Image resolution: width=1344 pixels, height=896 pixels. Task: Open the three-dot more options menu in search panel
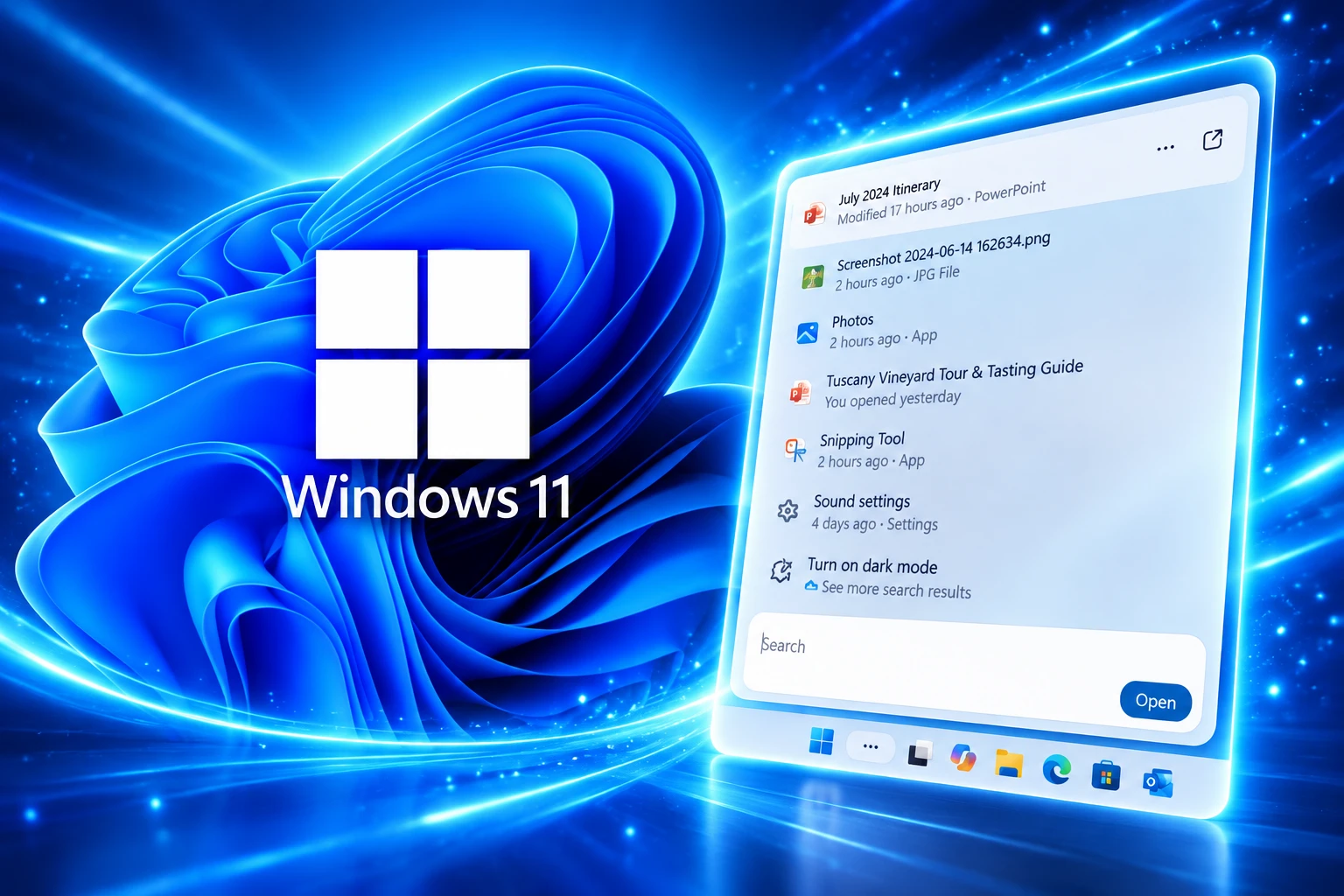(1165, 148)
